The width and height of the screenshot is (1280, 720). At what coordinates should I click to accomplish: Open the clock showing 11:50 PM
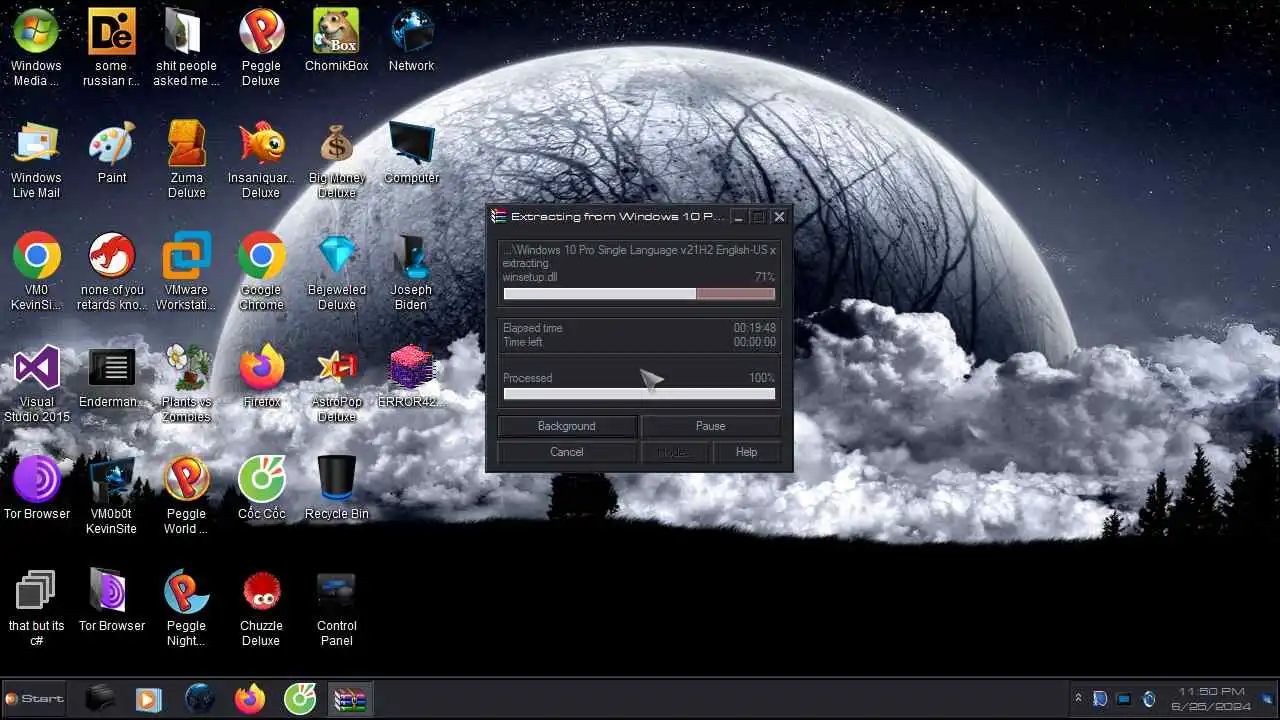(1211, 699)
